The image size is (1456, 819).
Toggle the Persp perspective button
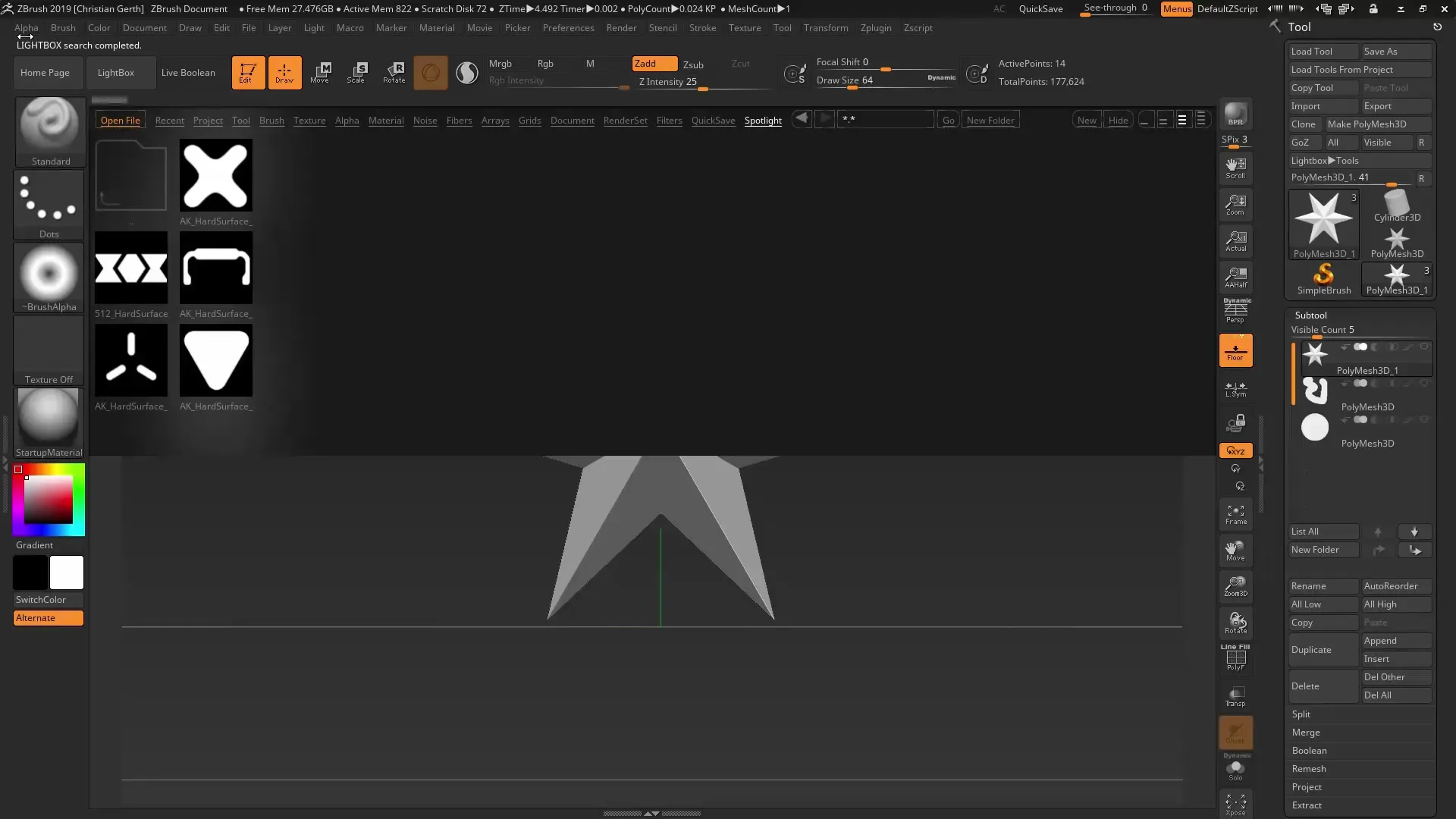click(1235, 311)
